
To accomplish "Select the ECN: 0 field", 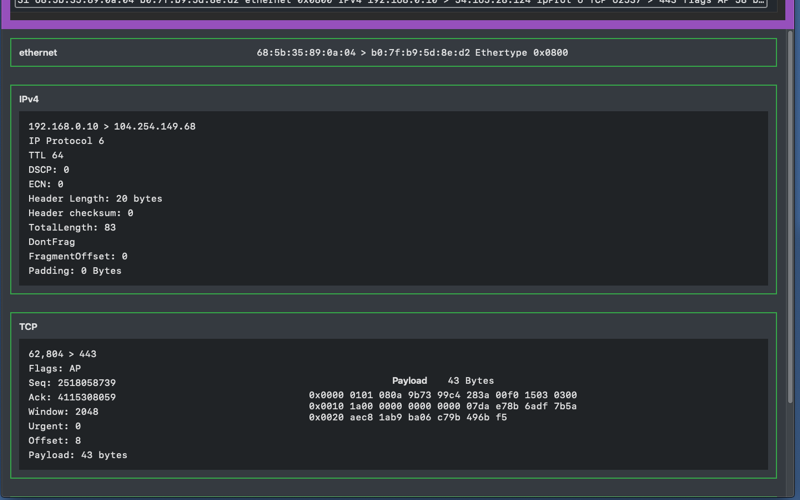I will [x=46, y=184].
